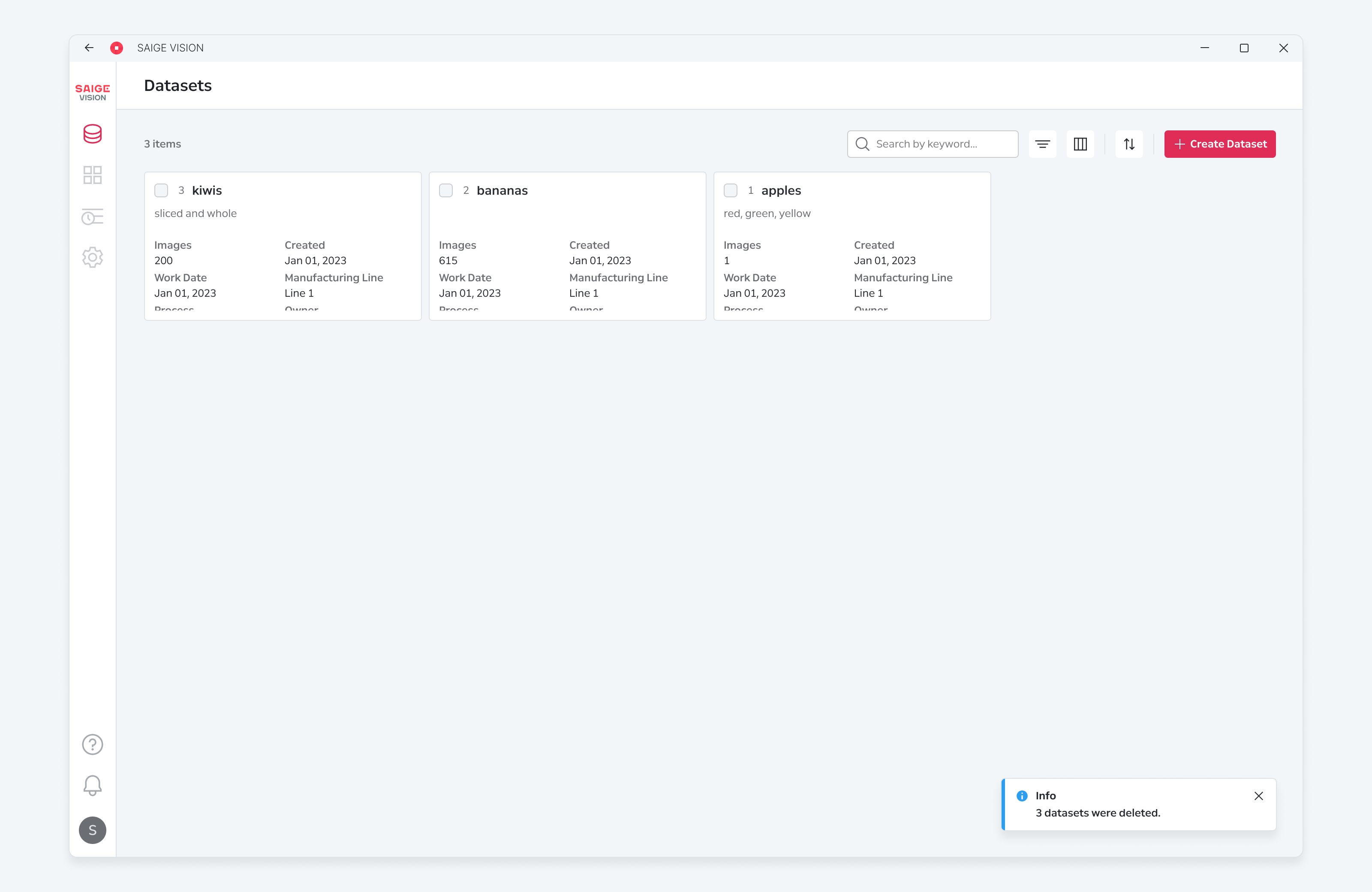The width and height of the screenshot is (1372, 892).
Task: Open the notifications bell icon
Action: point(92,785)
